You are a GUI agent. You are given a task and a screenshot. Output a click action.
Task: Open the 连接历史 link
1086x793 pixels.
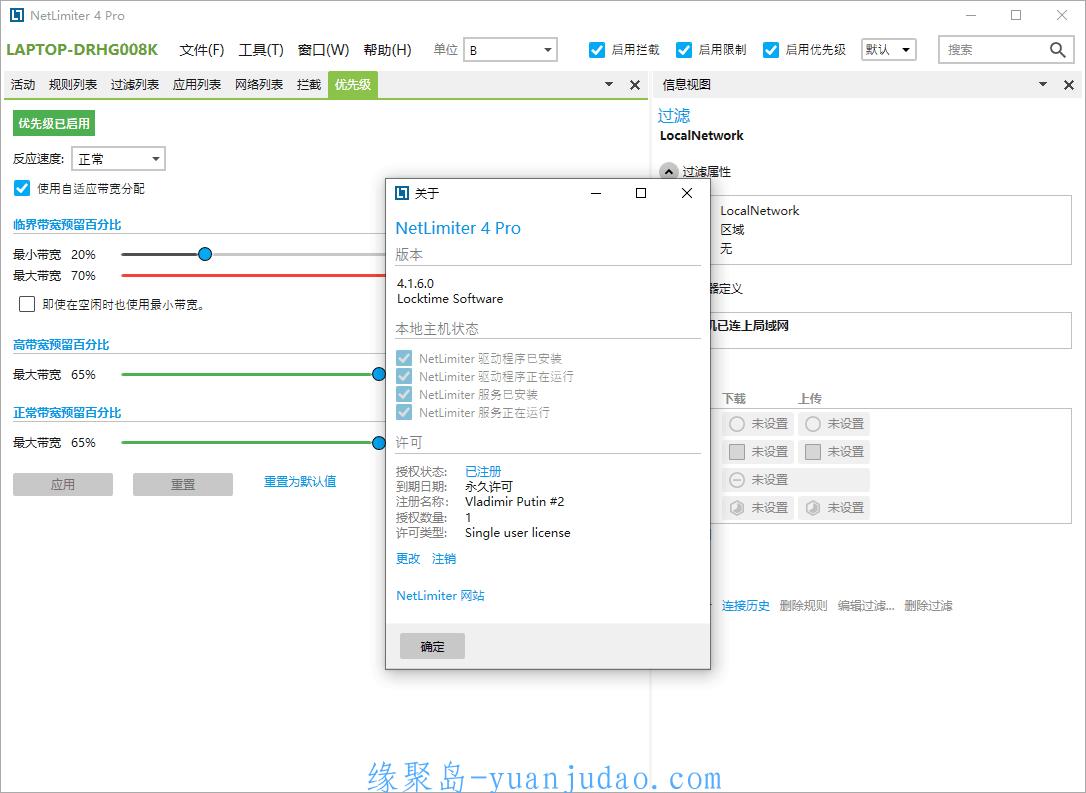tap(746, 606)
